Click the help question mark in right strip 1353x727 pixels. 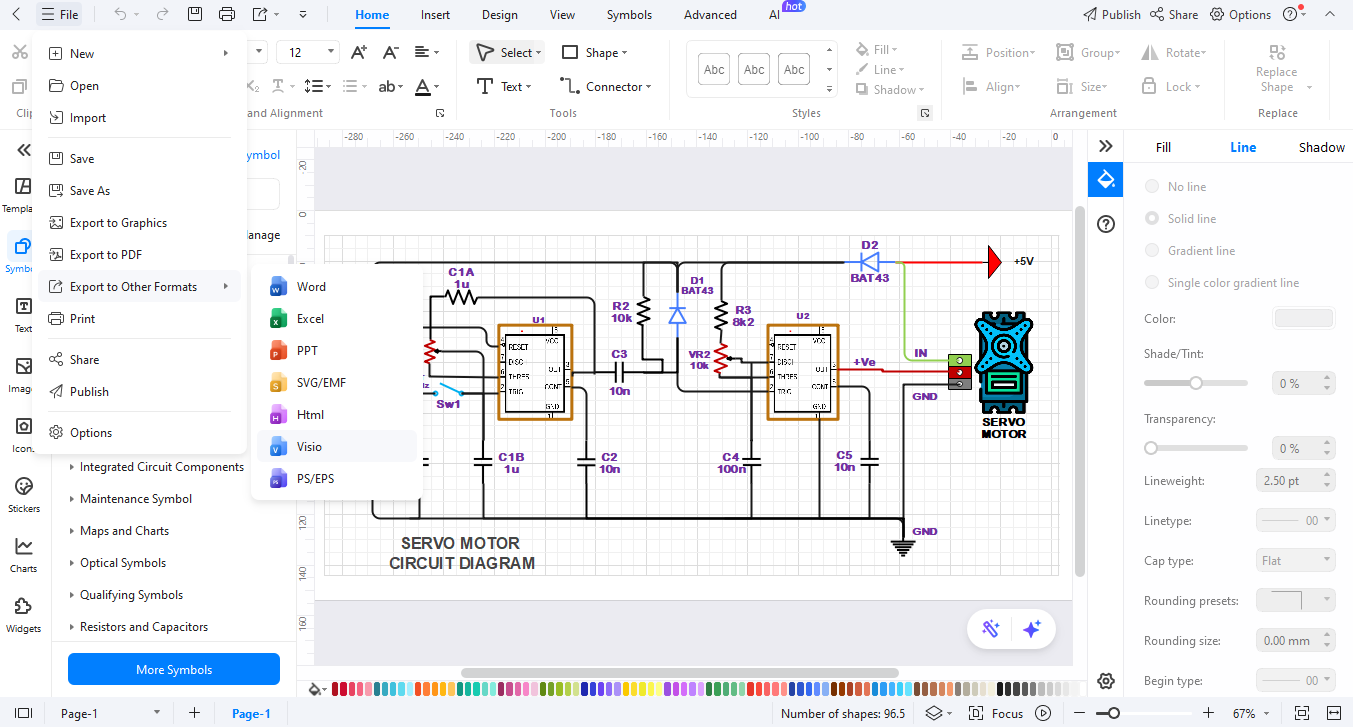[1105, 224]
